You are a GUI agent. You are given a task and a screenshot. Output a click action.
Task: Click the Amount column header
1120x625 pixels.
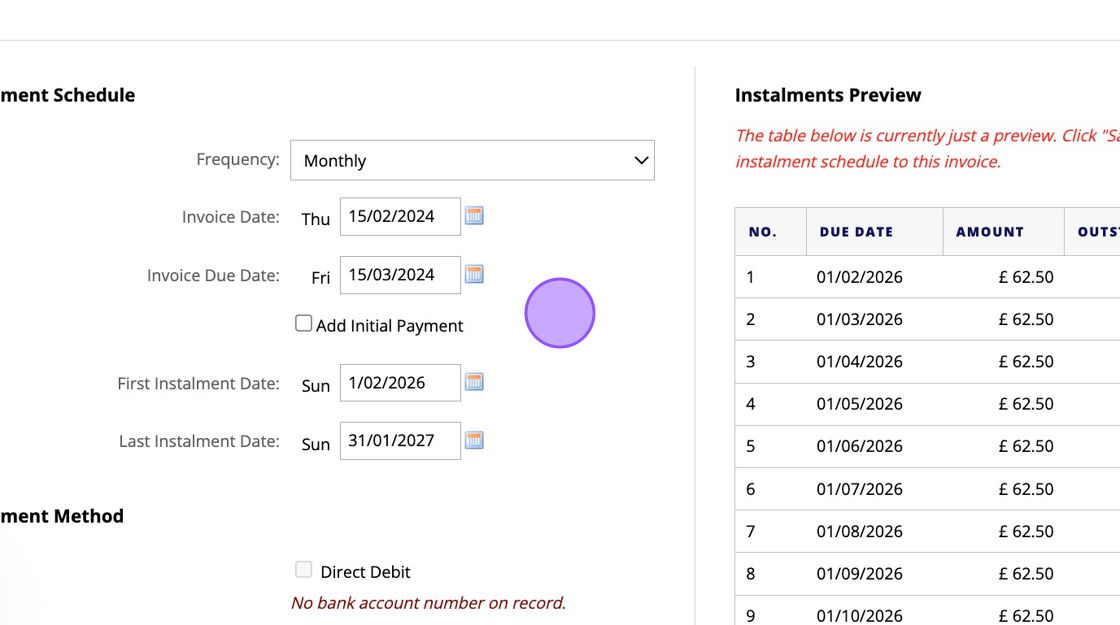(x=989, y=232)
